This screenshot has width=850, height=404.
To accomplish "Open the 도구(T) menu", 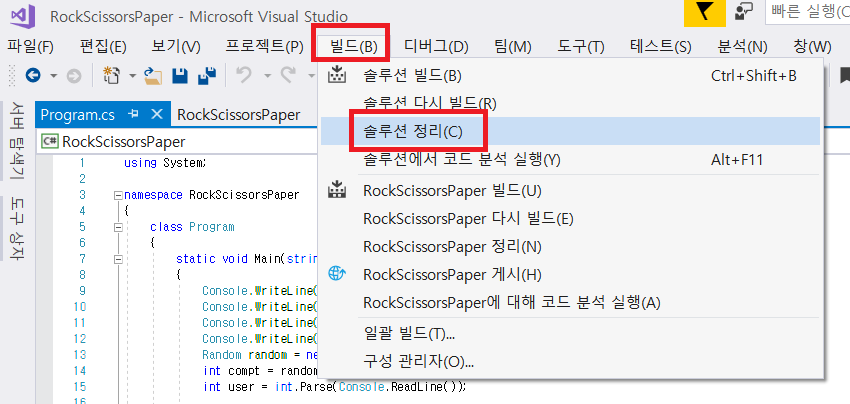I will point(581,47).
